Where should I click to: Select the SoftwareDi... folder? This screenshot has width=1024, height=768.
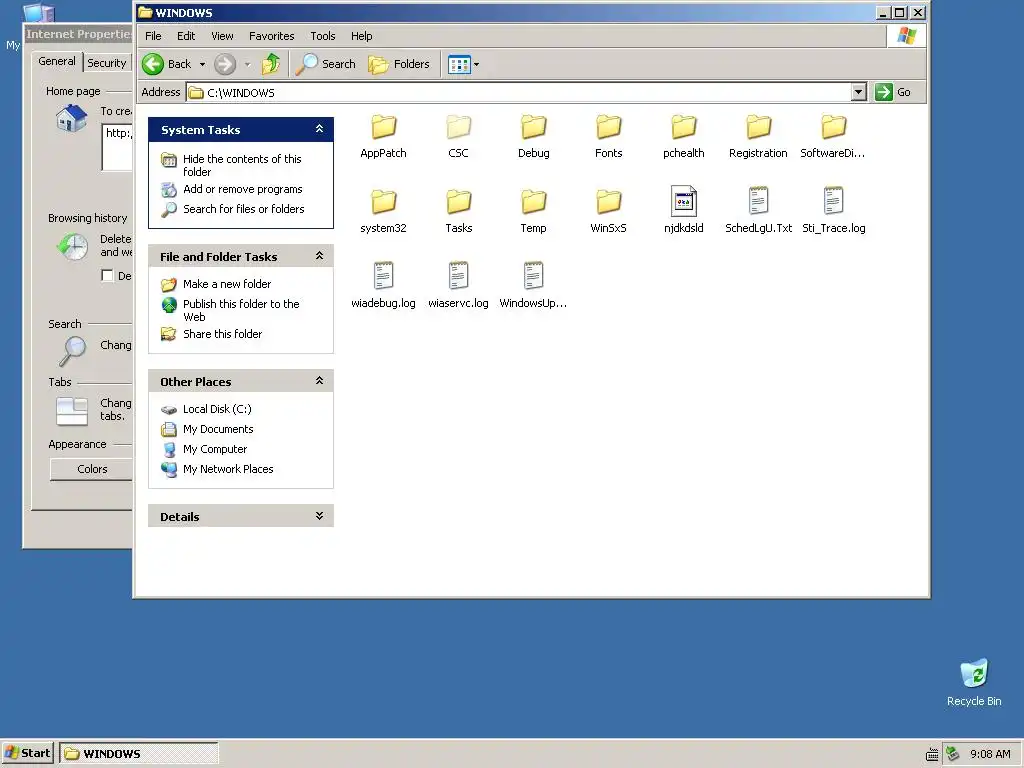tap(833, 136)
